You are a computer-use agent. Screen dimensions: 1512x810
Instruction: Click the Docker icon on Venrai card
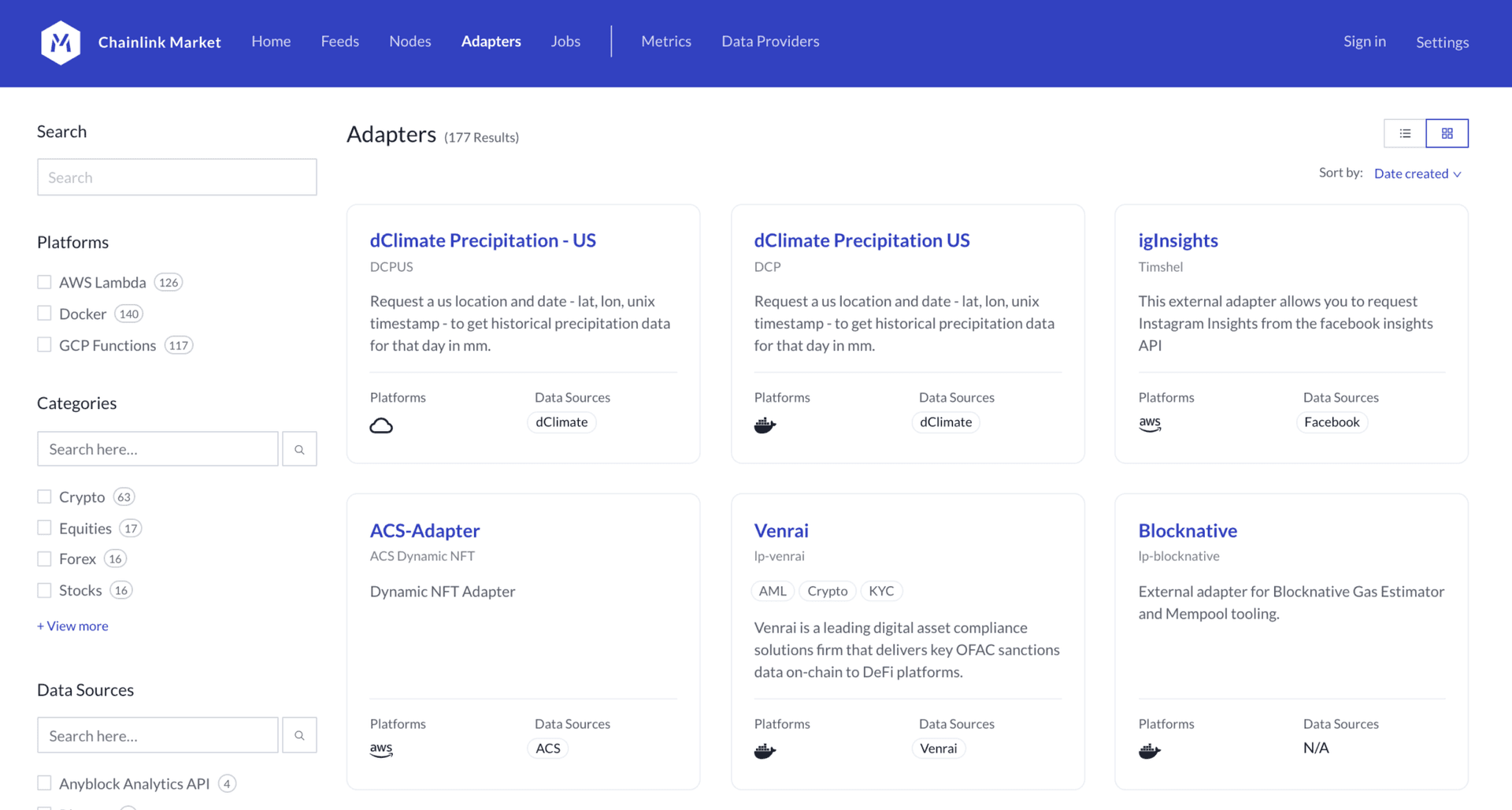point(765,751)
